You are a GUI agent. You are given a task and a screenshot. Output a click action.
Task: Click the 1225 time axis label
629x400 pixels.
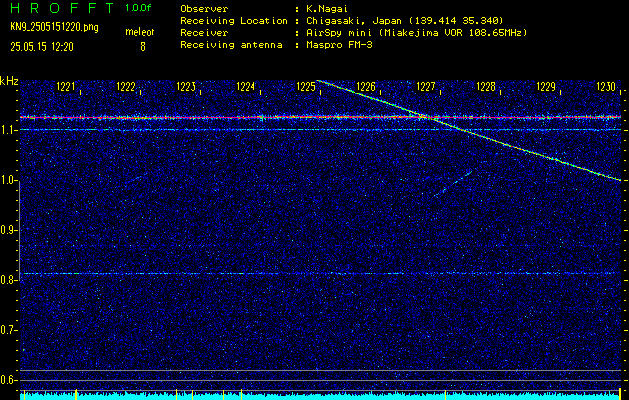click(x=306, y=87)
